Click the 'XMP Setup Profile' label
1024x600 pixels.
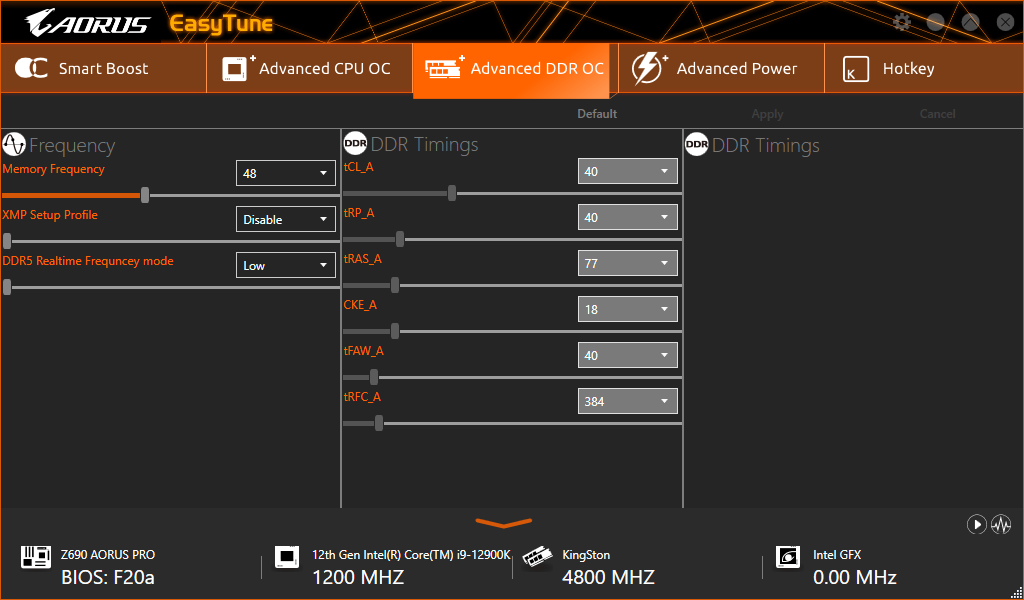[x=50, y=215]
